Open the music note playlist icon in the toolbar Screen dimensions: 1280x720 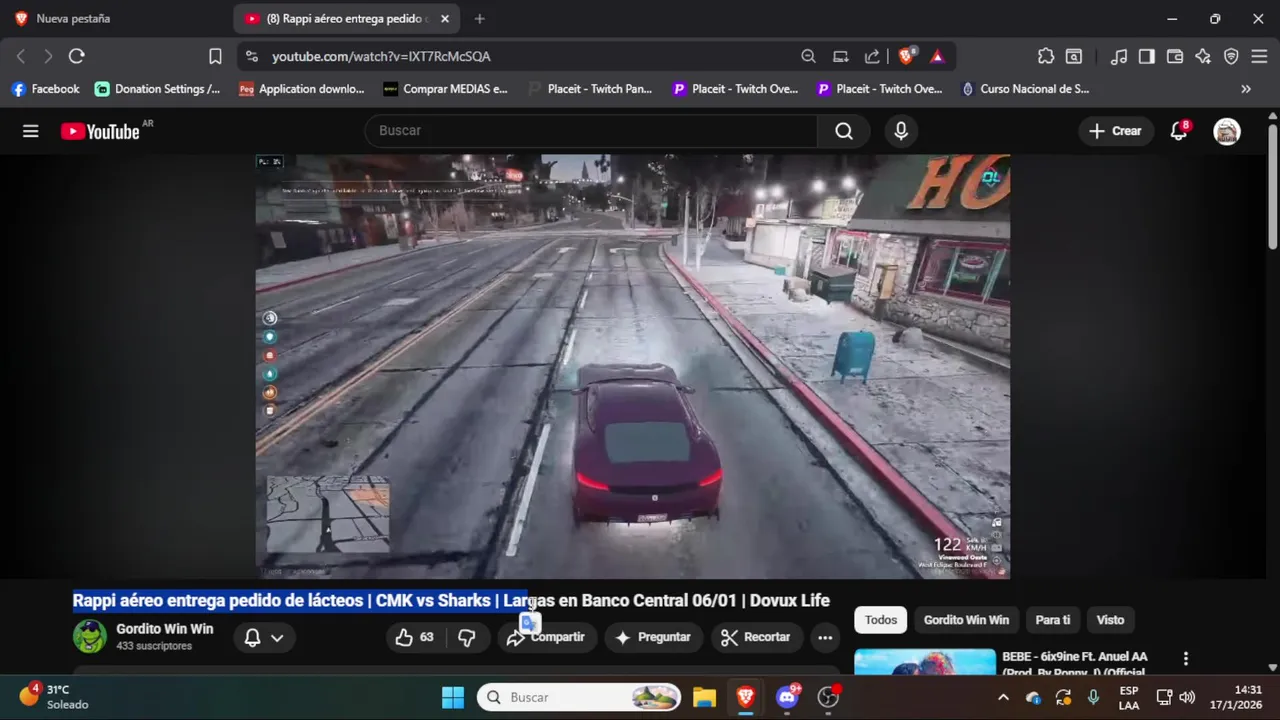1119,57
